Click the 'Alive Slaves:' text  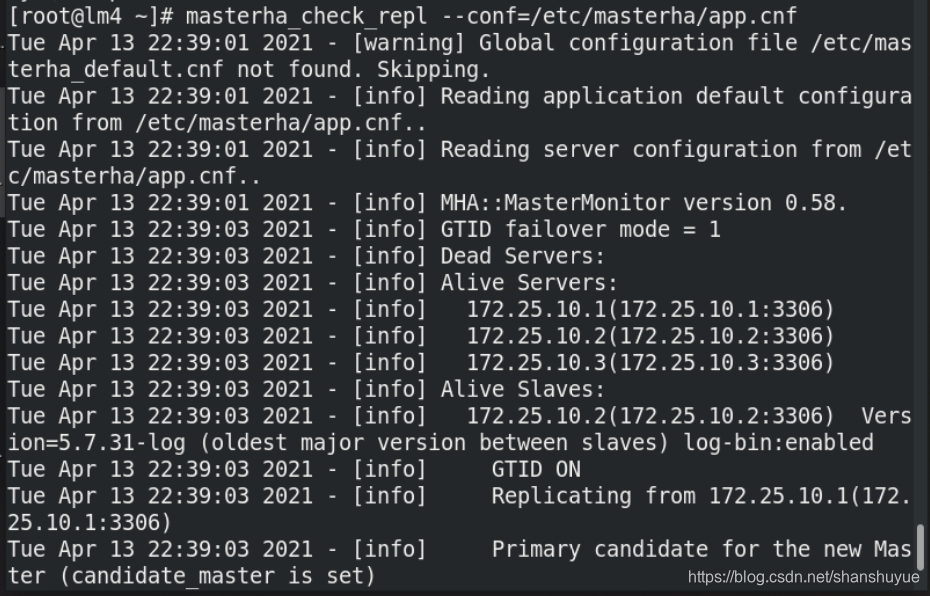[x=522, y=390]
